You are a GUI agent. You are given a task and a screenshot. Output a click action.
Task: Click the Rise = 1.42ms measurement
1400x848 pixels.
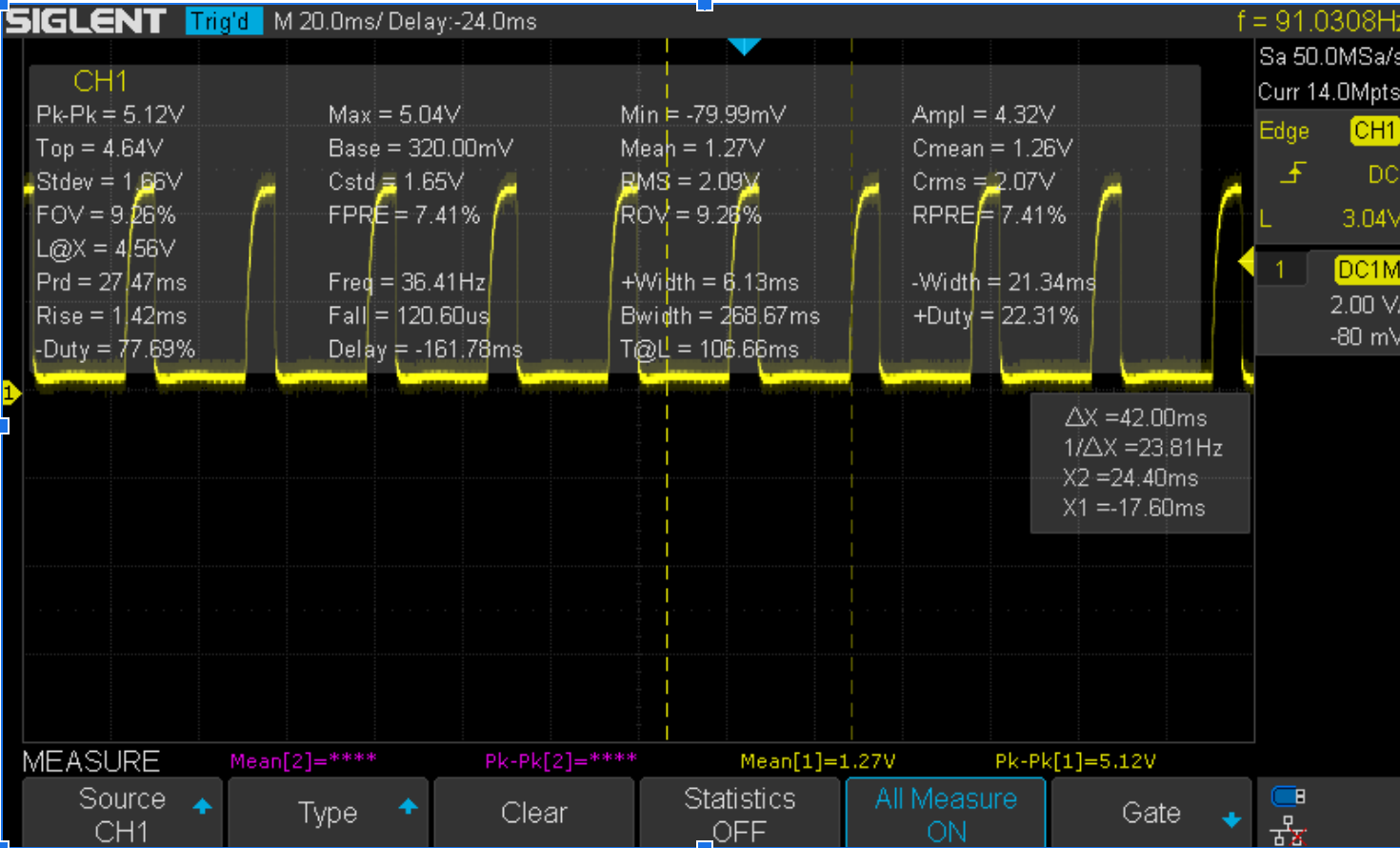click(111, 315)
